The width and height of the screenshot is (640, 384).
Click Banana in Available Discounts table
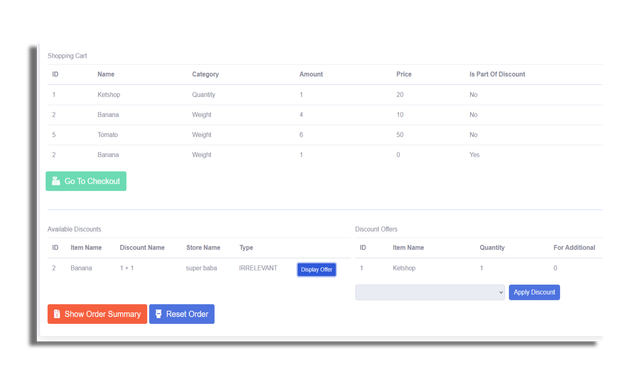pos(81,268)
